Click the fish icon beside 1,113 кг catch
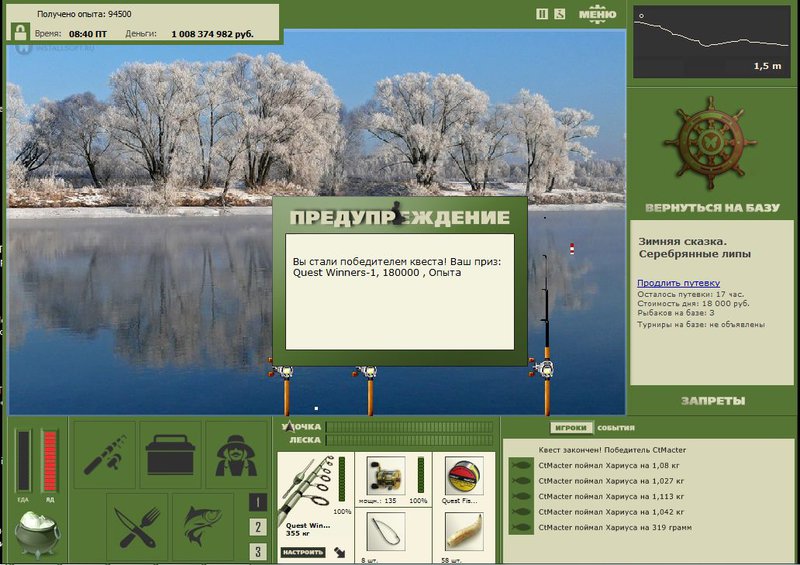The height and width of the screenshot is (565, 800). coord(521,496)
